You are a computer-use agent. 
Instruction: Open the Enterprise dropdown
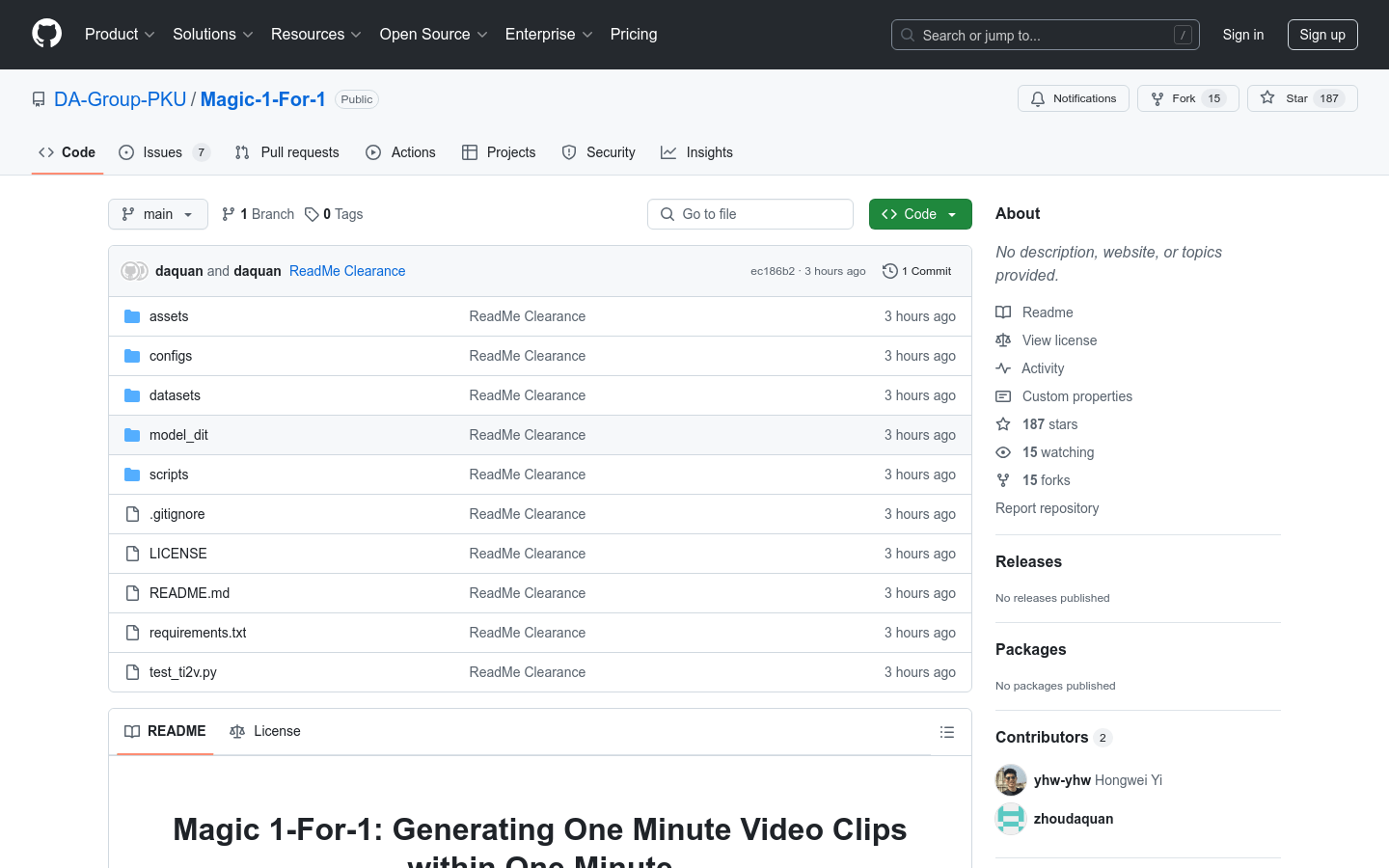pos(549,34)
